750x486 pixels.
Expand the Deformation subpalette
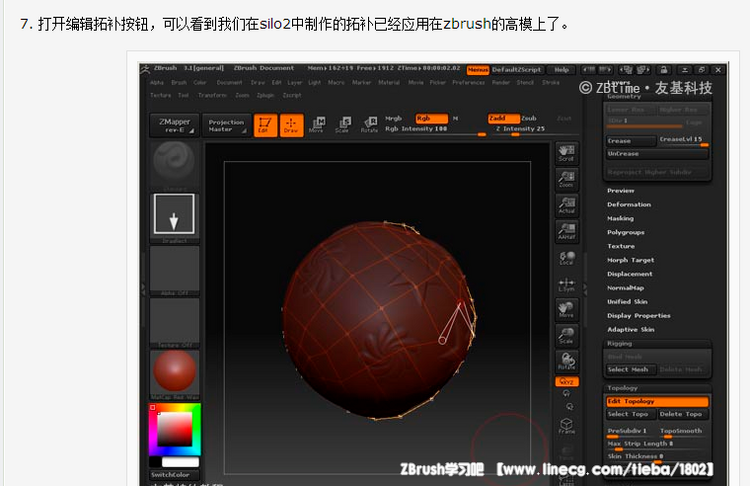coord(629,204)
